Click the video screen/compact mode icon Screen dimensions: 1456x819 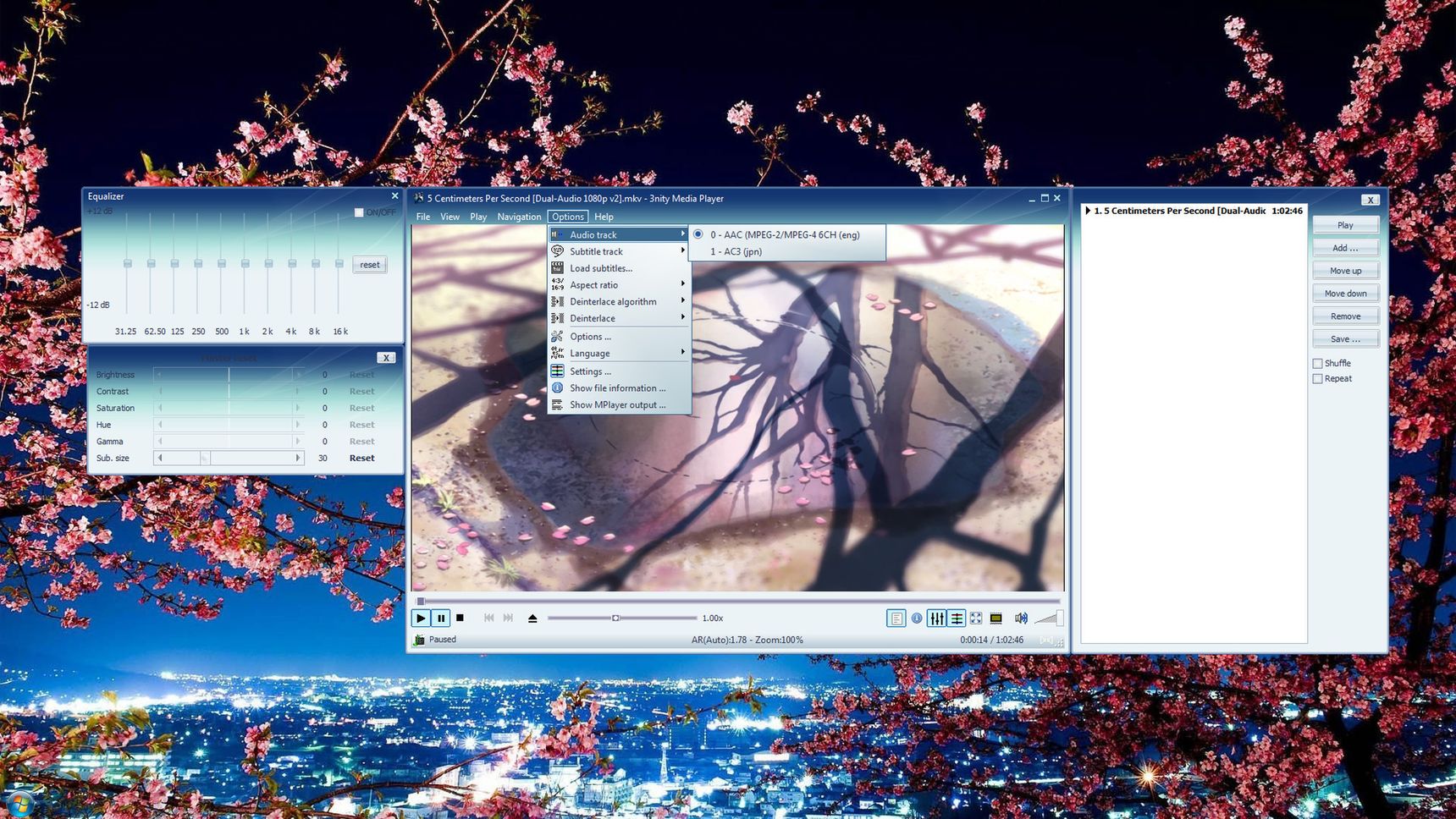[996, 618]
